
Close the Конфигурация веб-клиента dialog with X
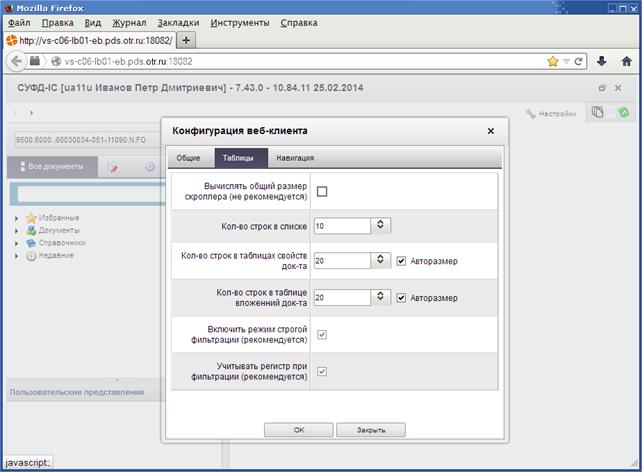pyautogui.click(x=491, y=131)
